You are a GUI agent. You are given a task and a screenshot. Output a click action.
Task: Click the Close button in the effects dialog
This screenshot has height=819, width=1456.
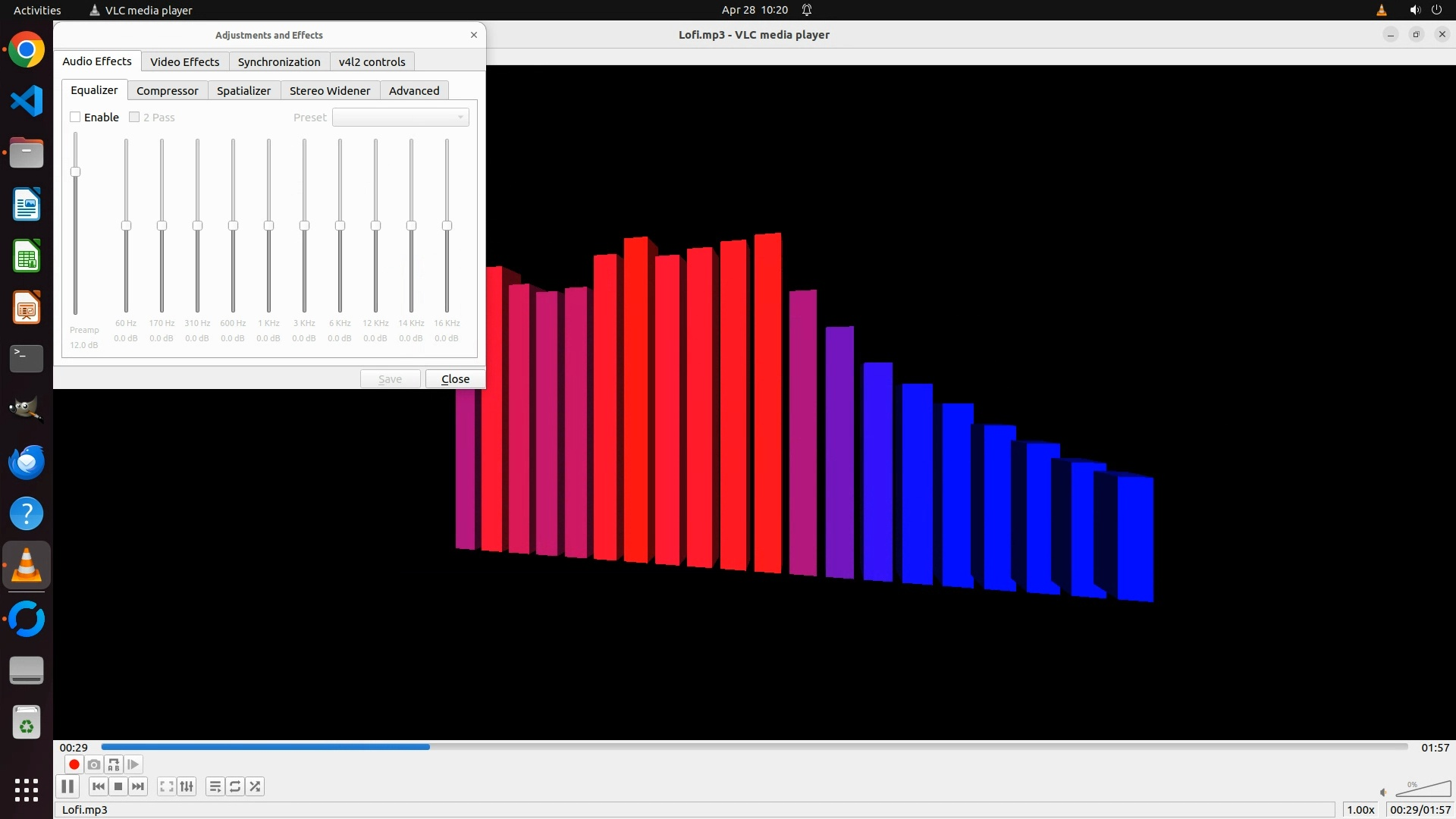pyautogui.click(x=455, y=378)
